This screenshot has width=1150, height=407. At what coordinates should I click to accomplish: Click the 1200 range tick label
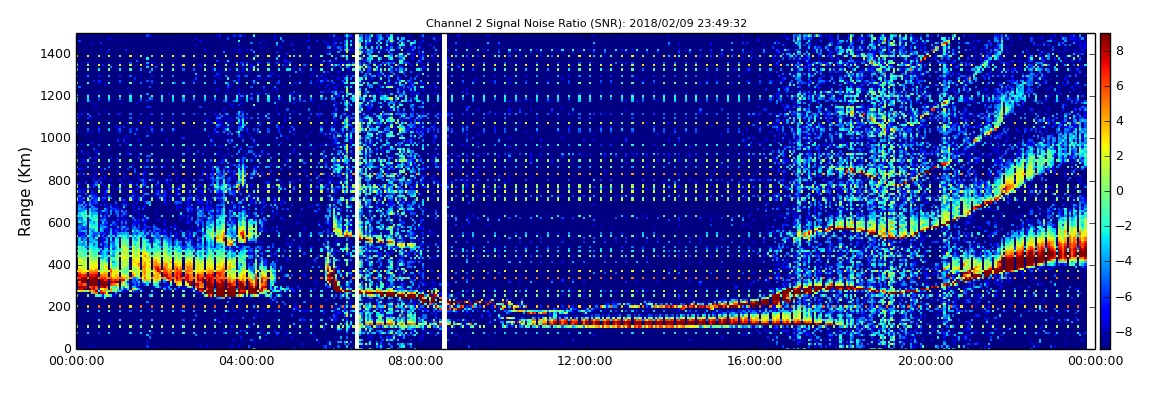[57, 96]
